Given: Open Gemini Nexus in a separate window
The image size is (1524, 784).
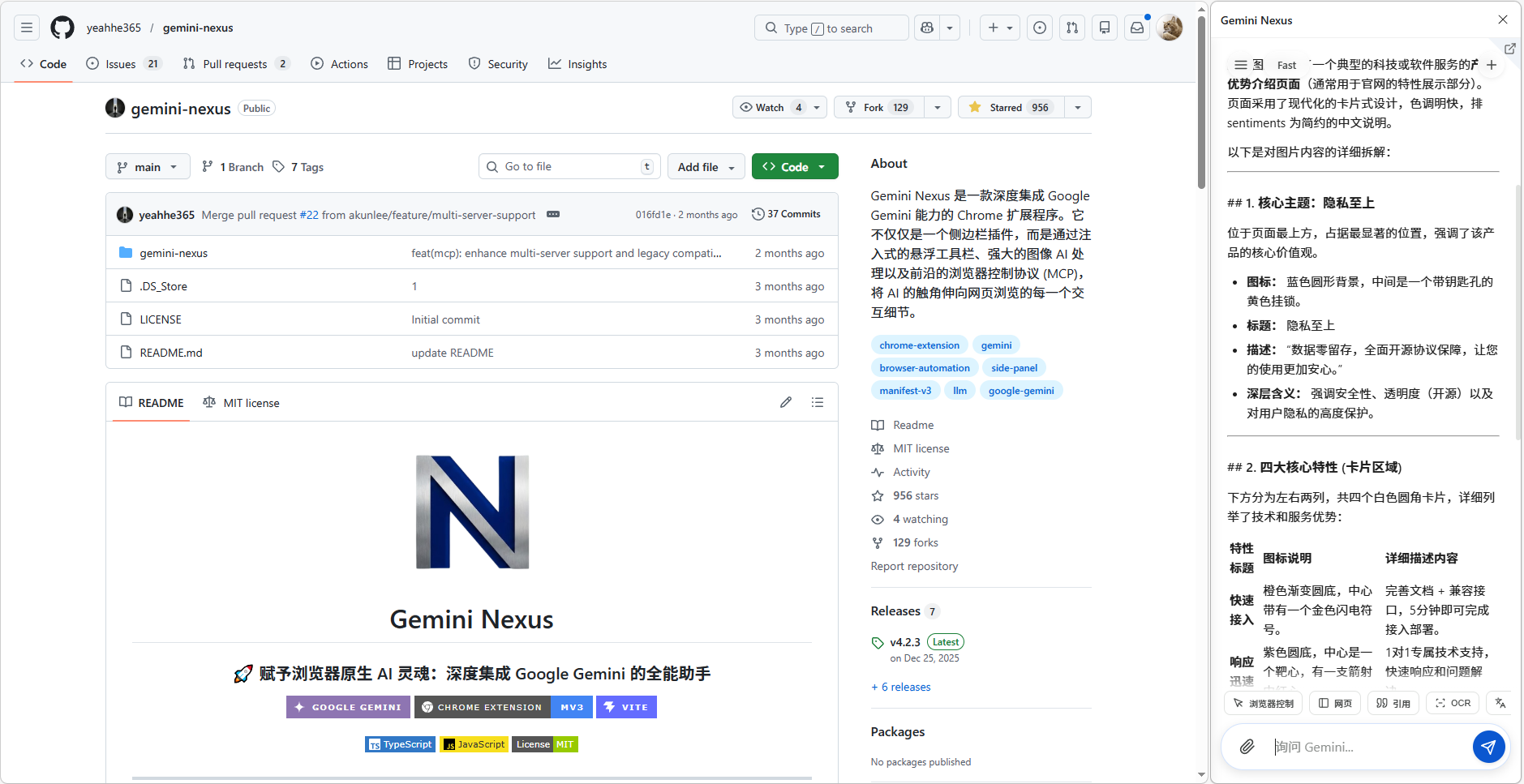Looking at the screenshot, I should click(x=1510, y=49).
